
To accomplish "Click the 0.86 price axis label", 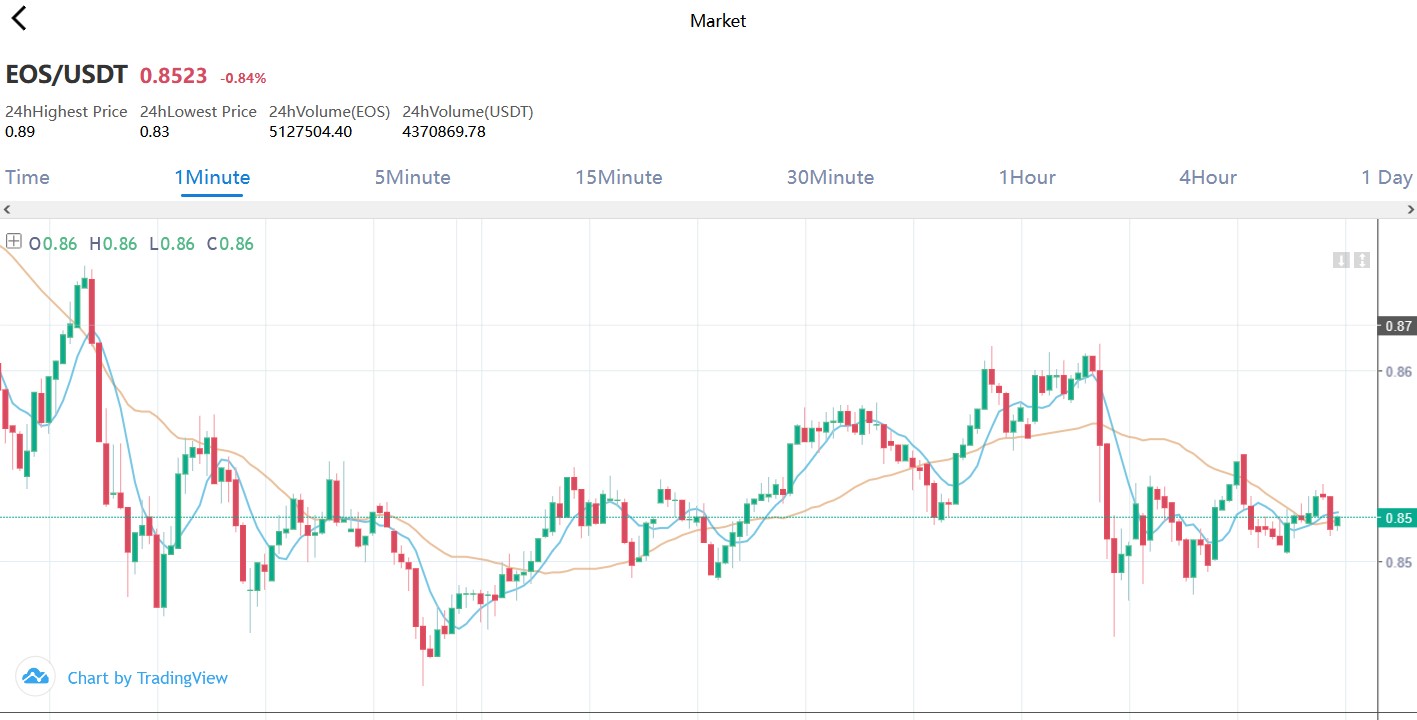I will (x=1397, y=371).
